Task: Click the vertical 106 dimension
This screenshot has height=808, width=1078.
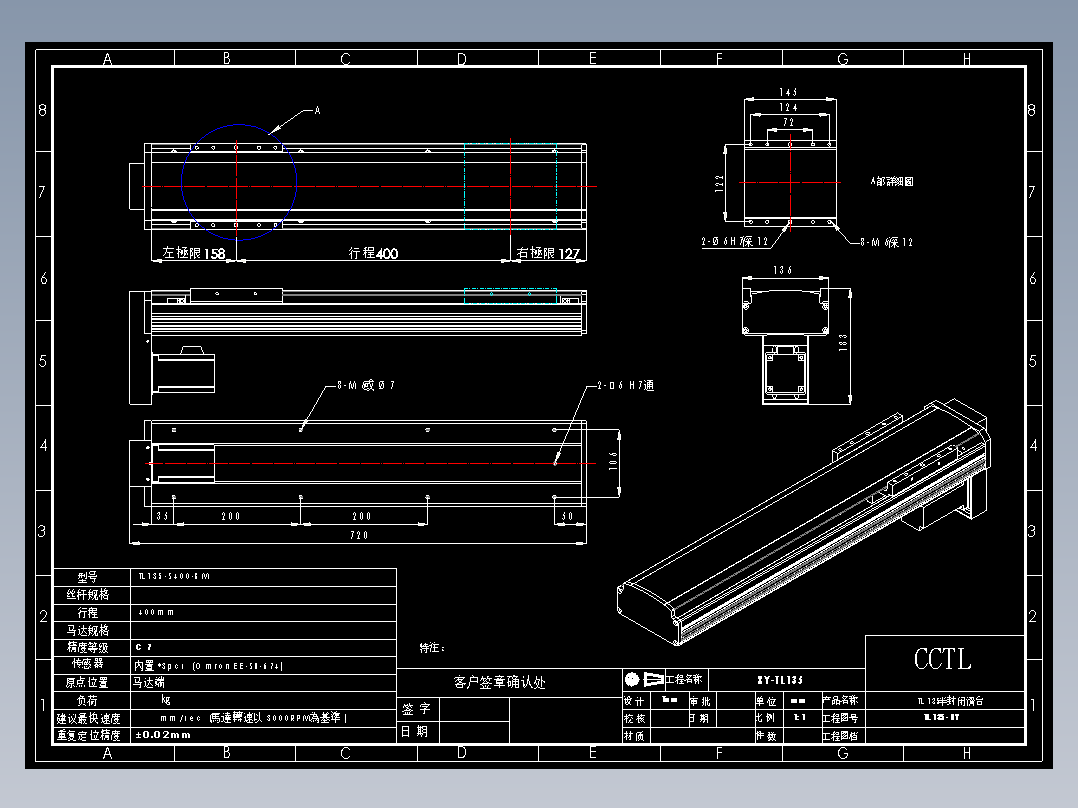Action: [x=613, y=460]
